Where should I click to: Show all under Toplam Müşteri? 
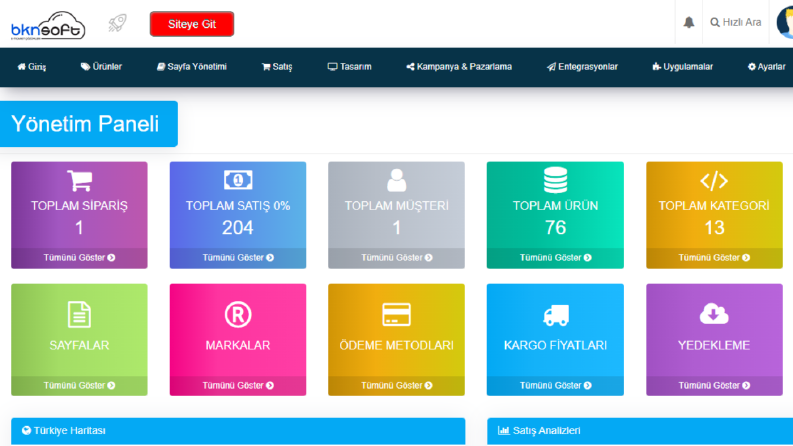[396, 258]
